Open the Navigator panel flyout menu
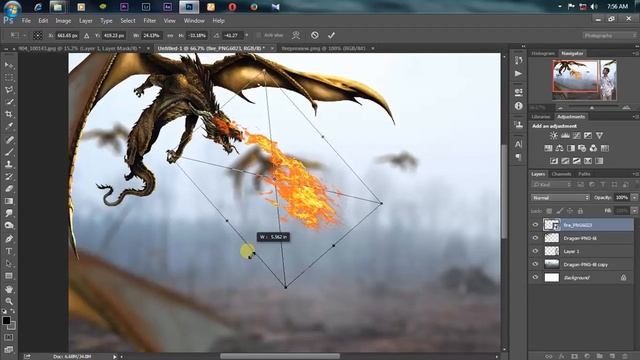 [x=635, y=53]
